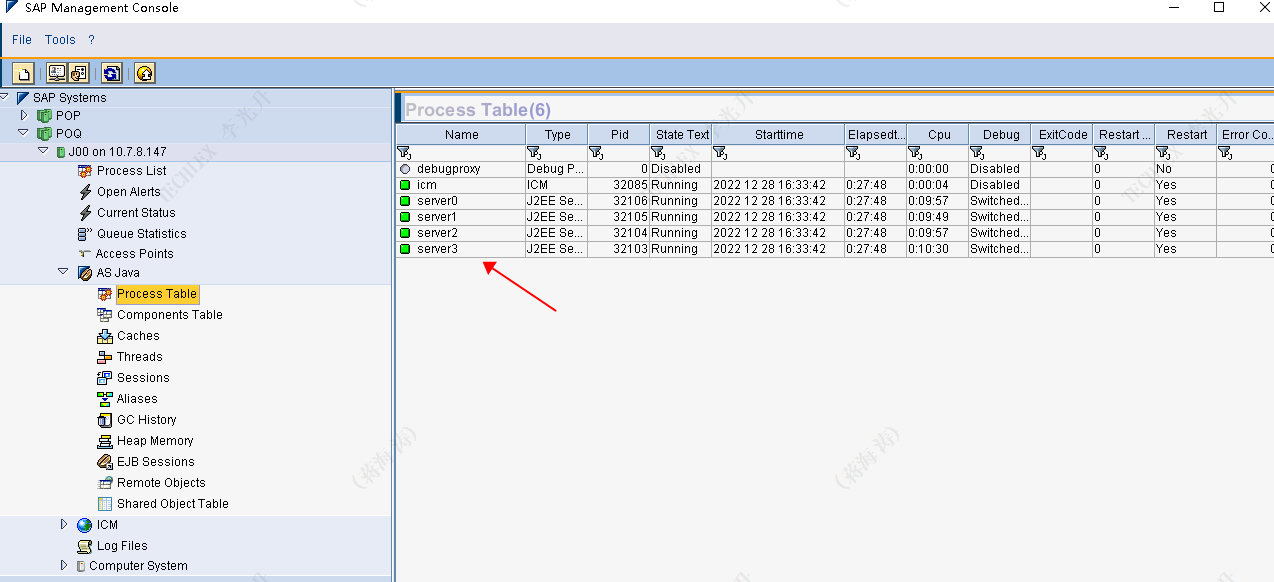Select the EJB Sessions icon

coord(105,462)
